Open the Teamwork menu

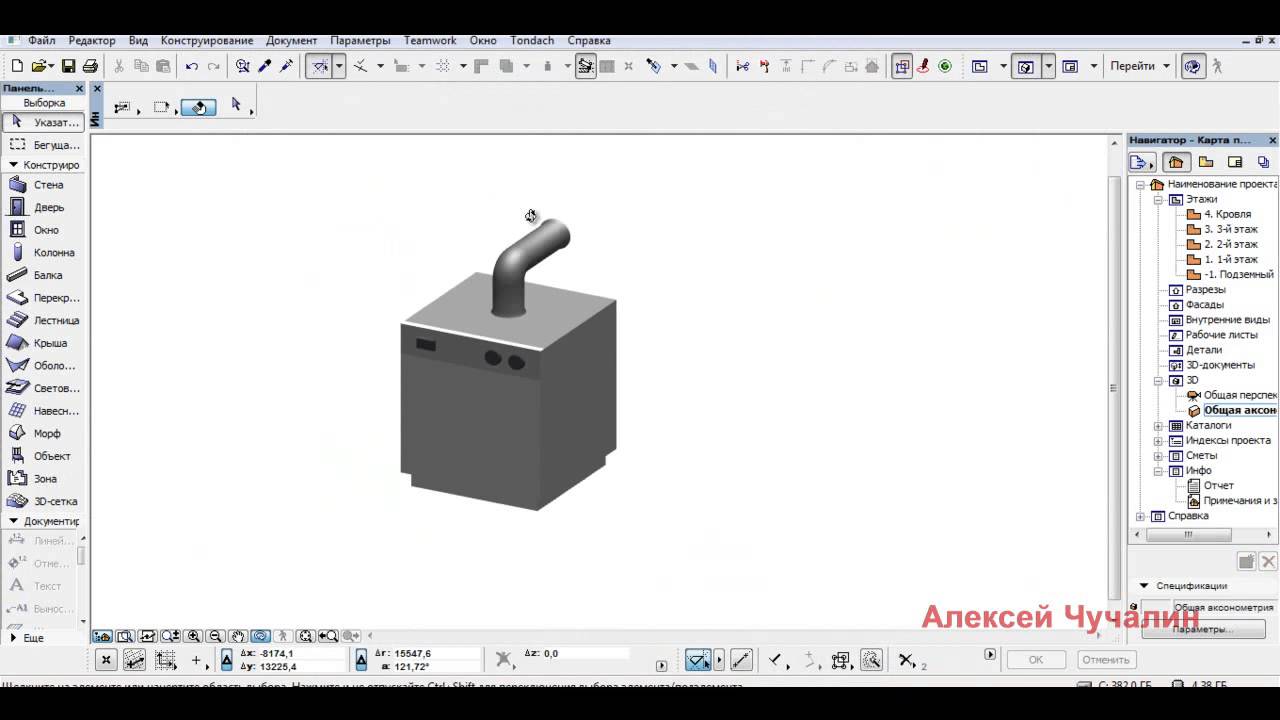(430, 41)
